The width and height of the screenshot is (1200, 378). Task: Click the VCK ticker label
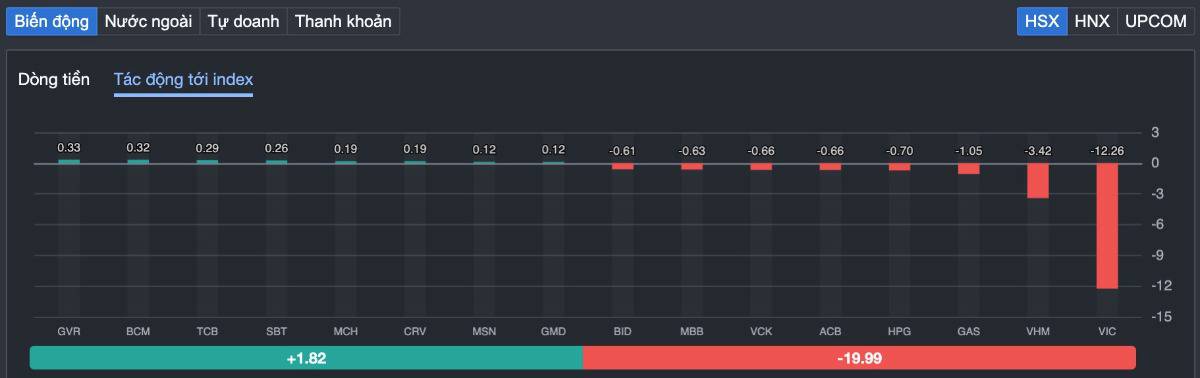[761, 331]
